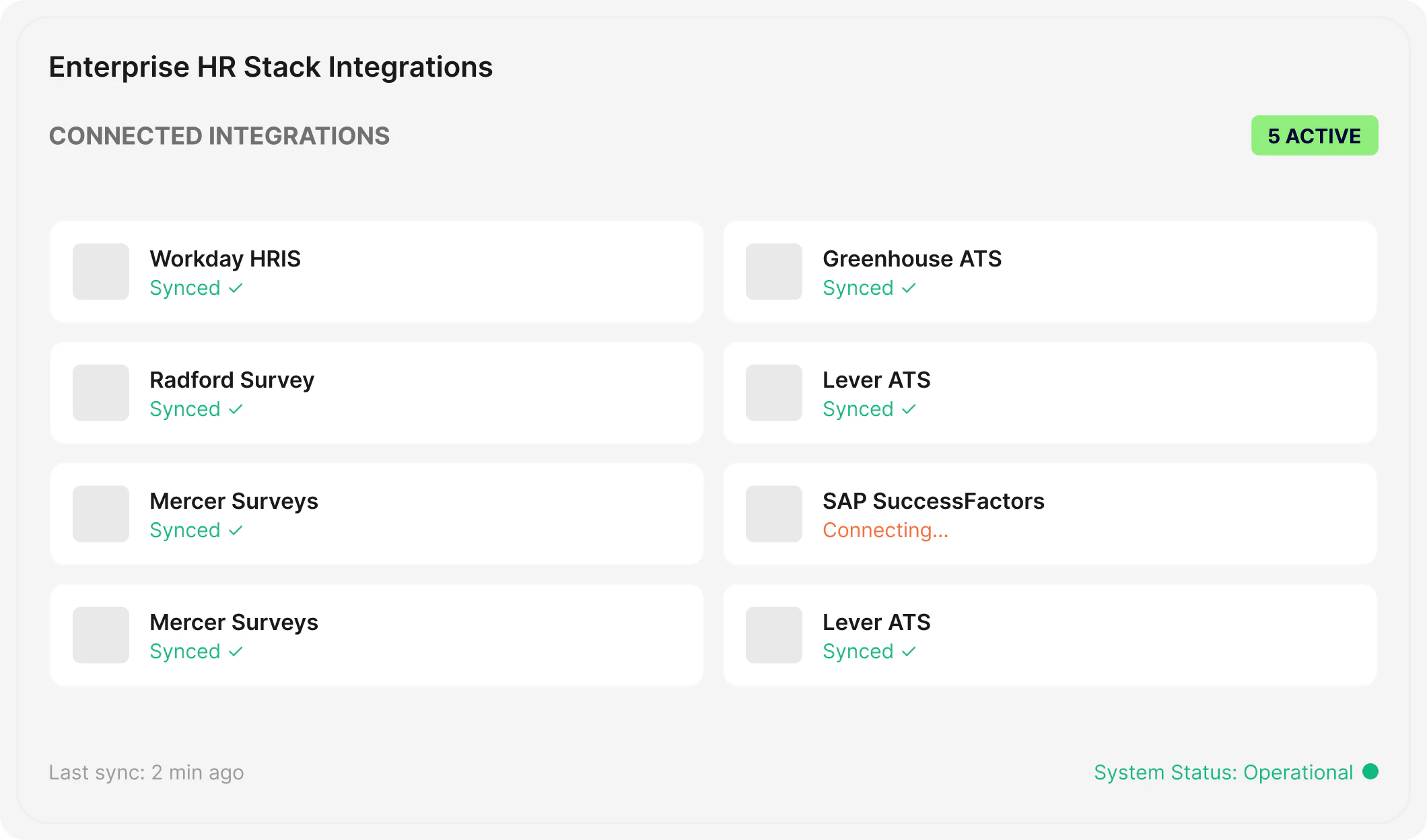The height and width of the screenshot is (840, 1427).
Task: Click the checkmark after Synced under Radford Survey
Action: [x=236, y=410]
